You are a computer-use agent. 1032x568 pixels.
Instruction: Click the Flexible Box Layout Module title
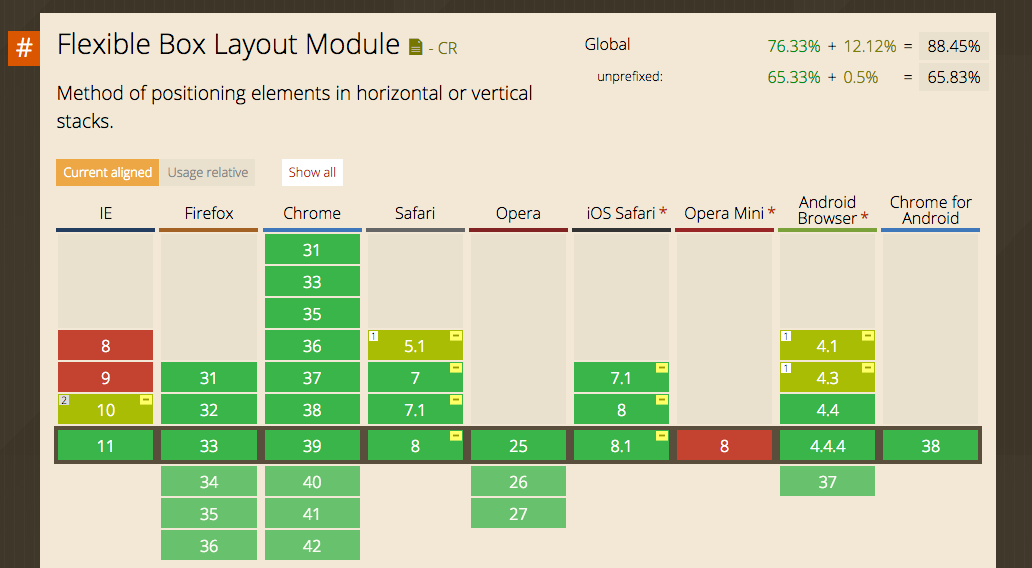click(228, 45)
